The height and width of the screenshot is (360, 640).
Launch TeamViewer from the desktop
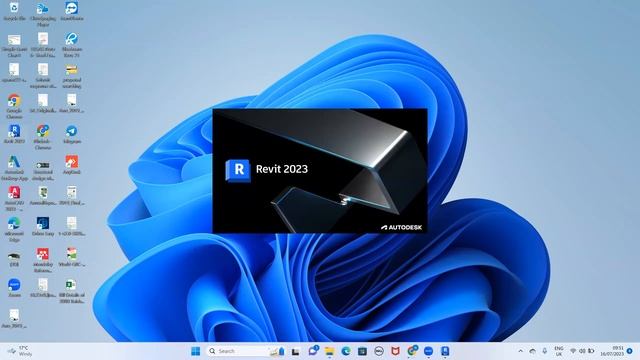click(71, 11)
